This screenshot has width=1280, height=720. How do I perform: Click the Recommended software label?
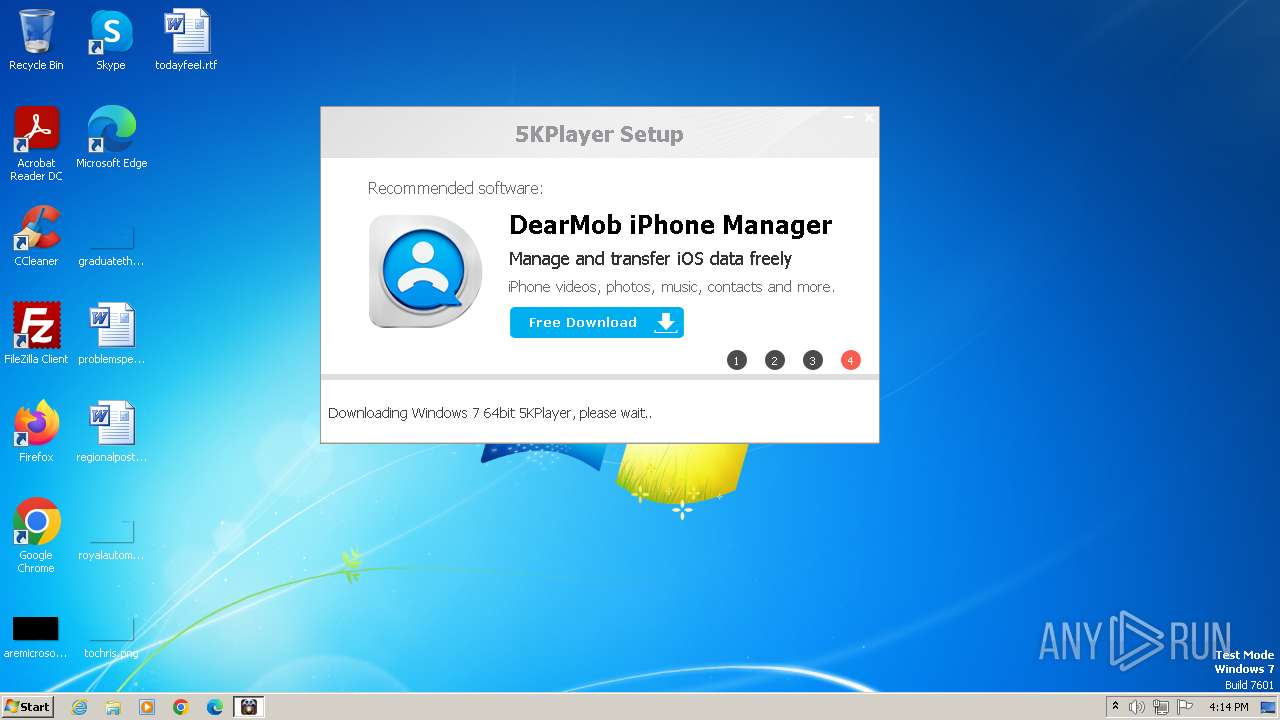(455, 188)
